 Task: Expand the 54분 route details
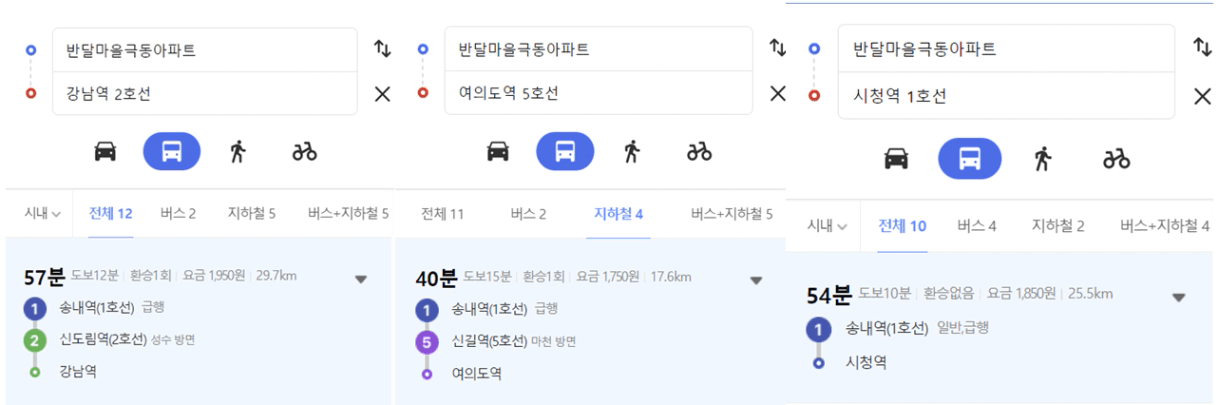(x=1178, y=297)
